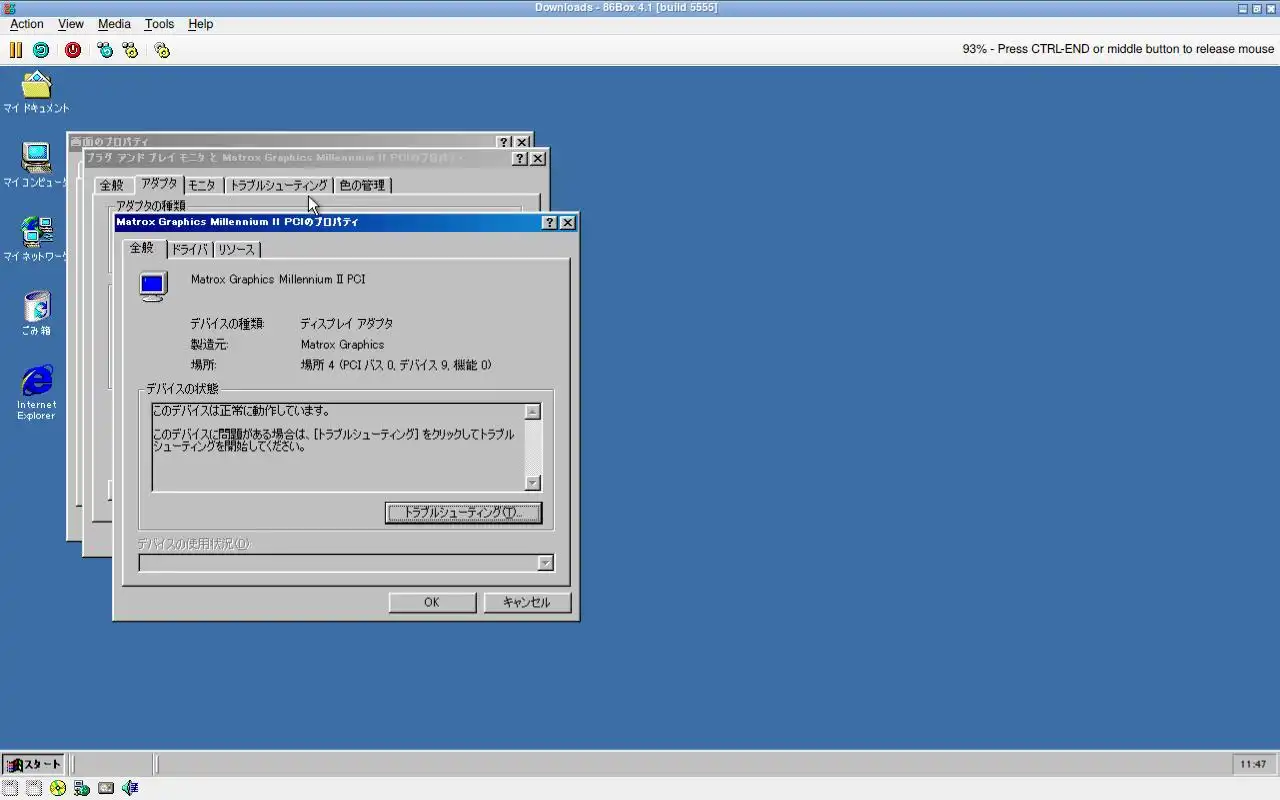Open 86Box settings via the gear icon
The height and width of the screenshot is (800, 1280).
coord(162,49)
